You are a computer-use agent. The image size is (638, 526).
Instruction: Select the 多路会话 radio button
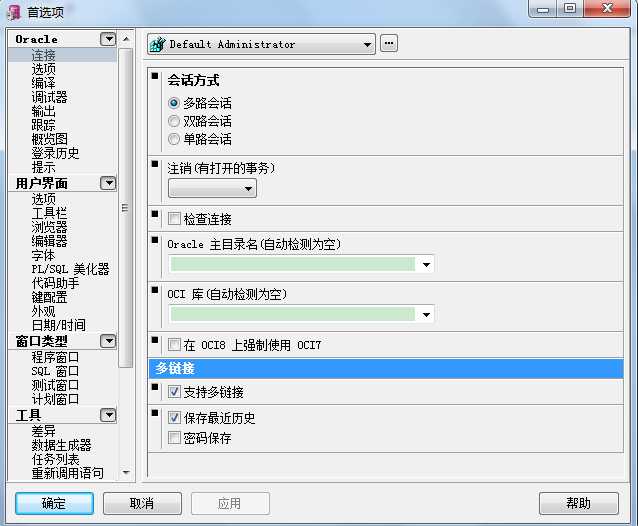[x=174, y=103]
